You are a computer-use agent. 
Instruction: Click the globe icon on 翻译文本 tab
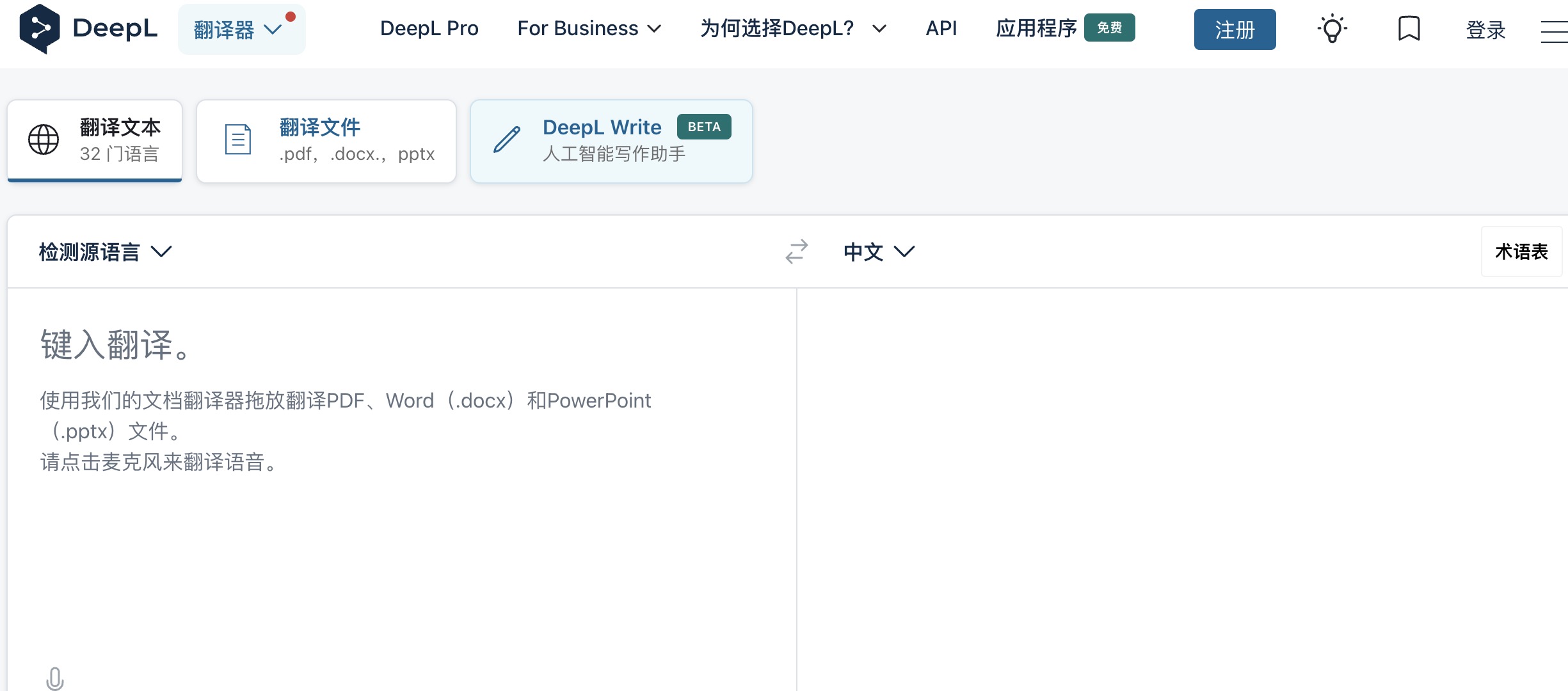[x=43, y=140]
